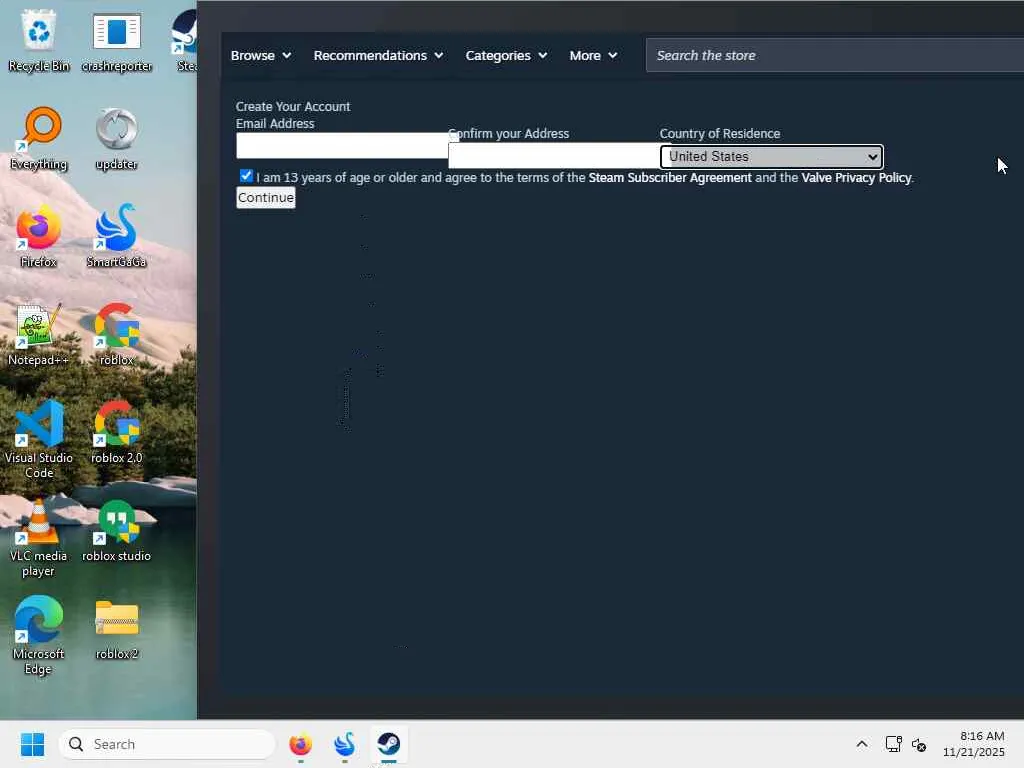Select the VLC media player desktop shortcut
The height and width of the screenshot is (768, 1024).
tap(39, 538)
